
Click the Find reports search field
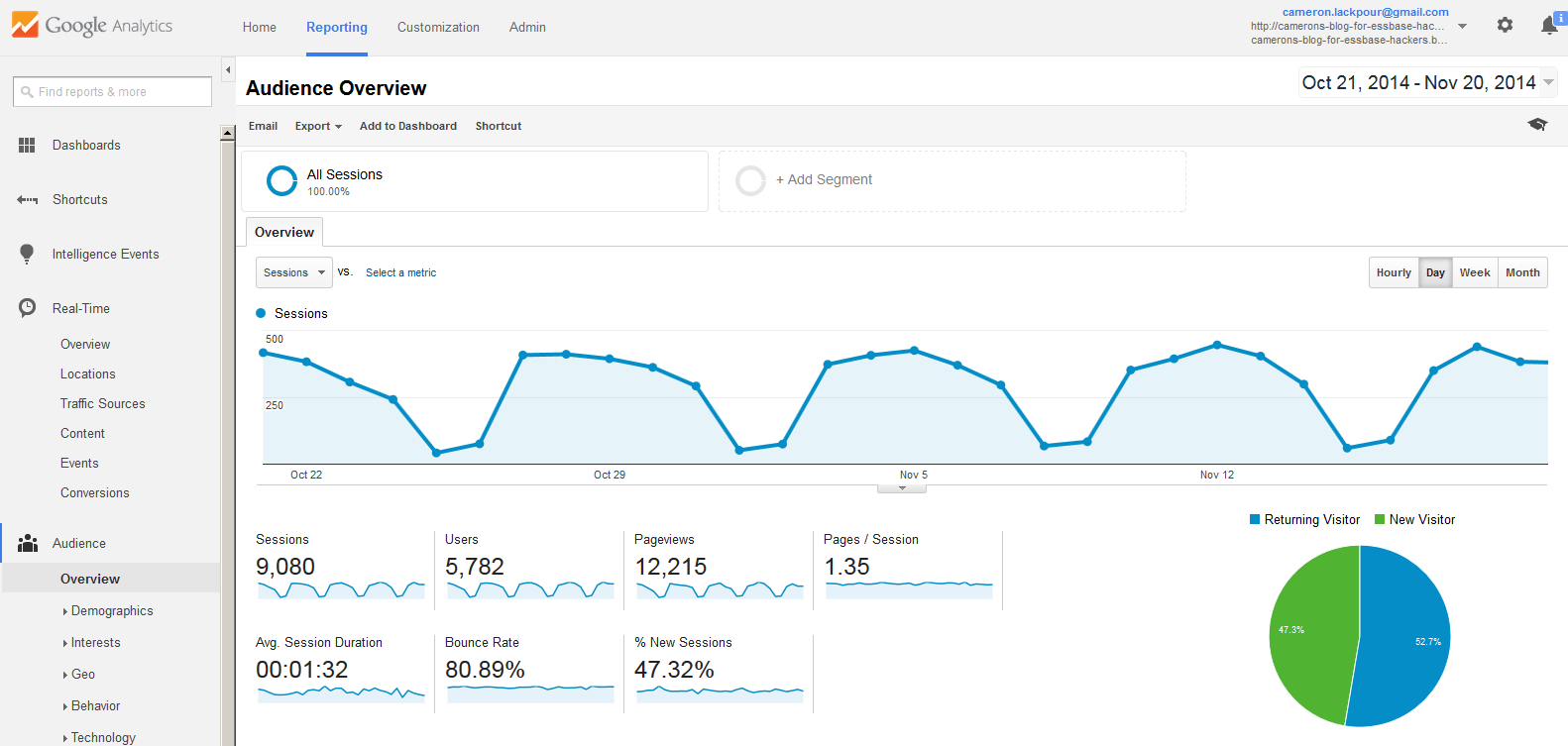click(x=112, y=91)
